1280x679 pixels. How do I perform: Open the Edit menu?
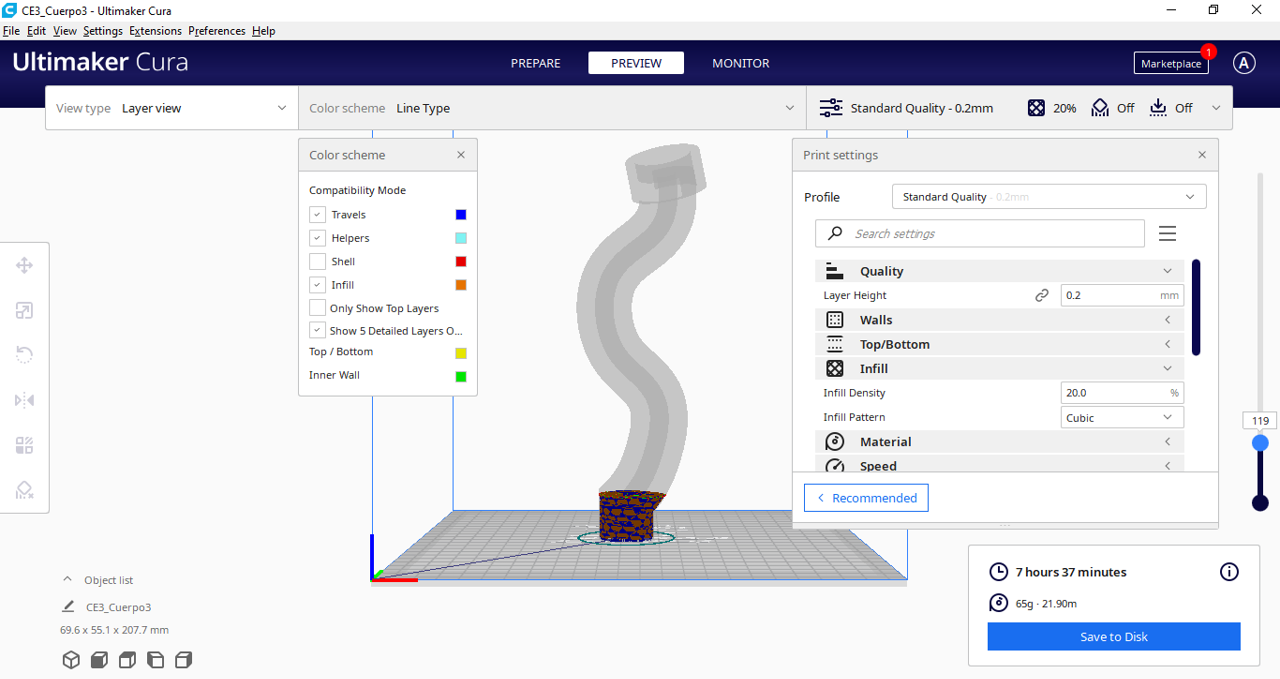(36, 31)
